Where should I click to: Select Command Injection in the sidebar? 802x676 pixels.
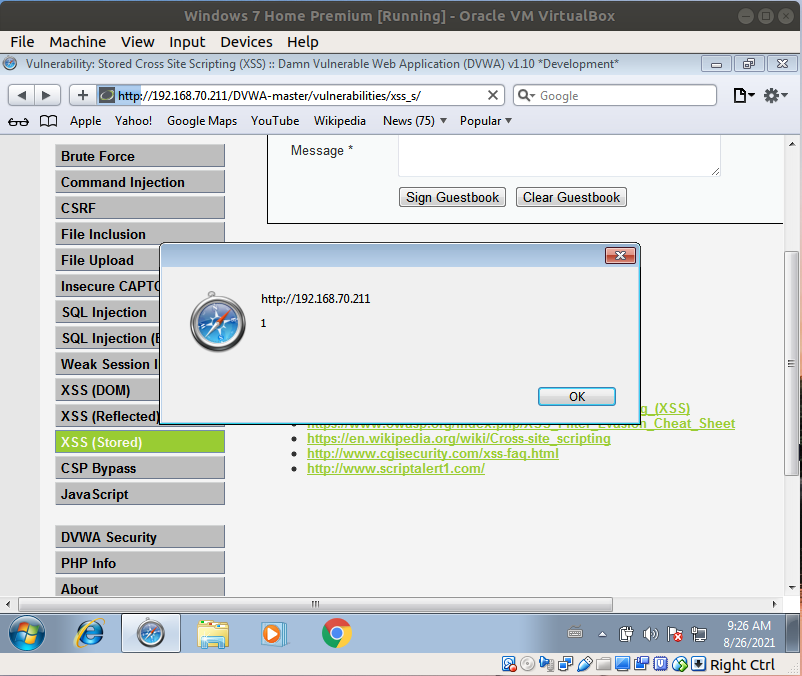(x=140, y=182)
